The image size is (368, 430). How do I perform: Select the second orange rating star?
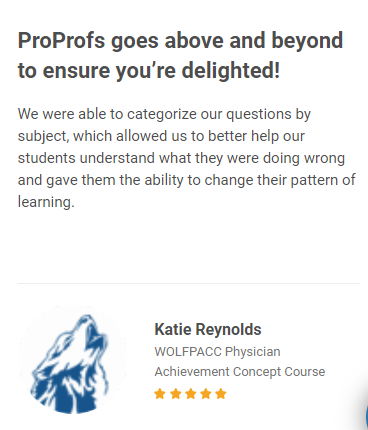(x=175, y=394)
